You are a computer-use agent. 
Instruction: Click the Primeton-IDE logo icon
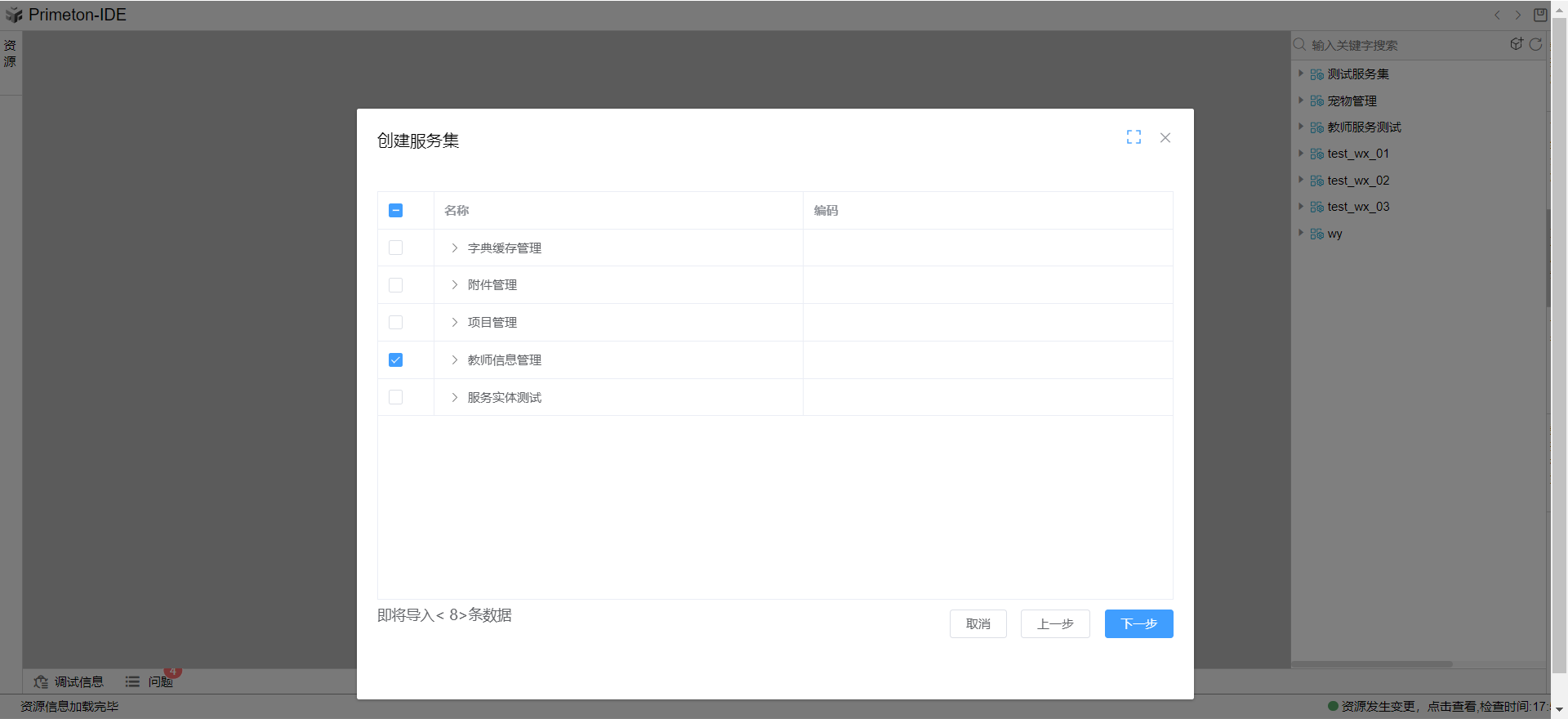(14, 15)
